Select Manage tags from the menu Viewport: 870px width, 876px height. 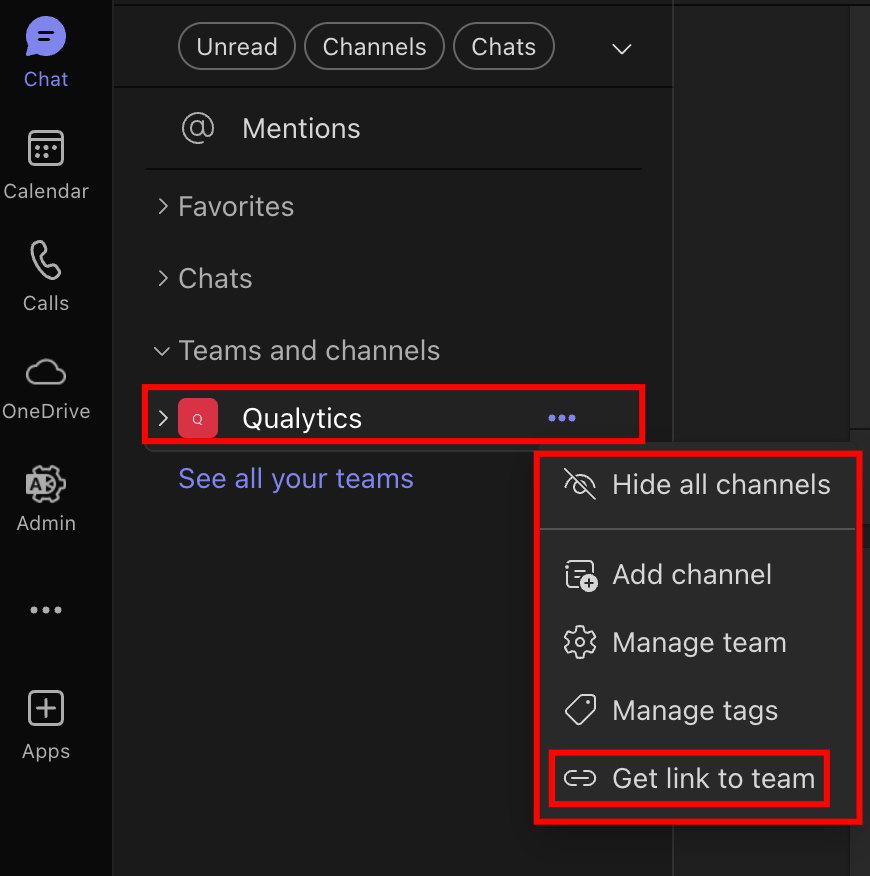(x=695, y=710)
